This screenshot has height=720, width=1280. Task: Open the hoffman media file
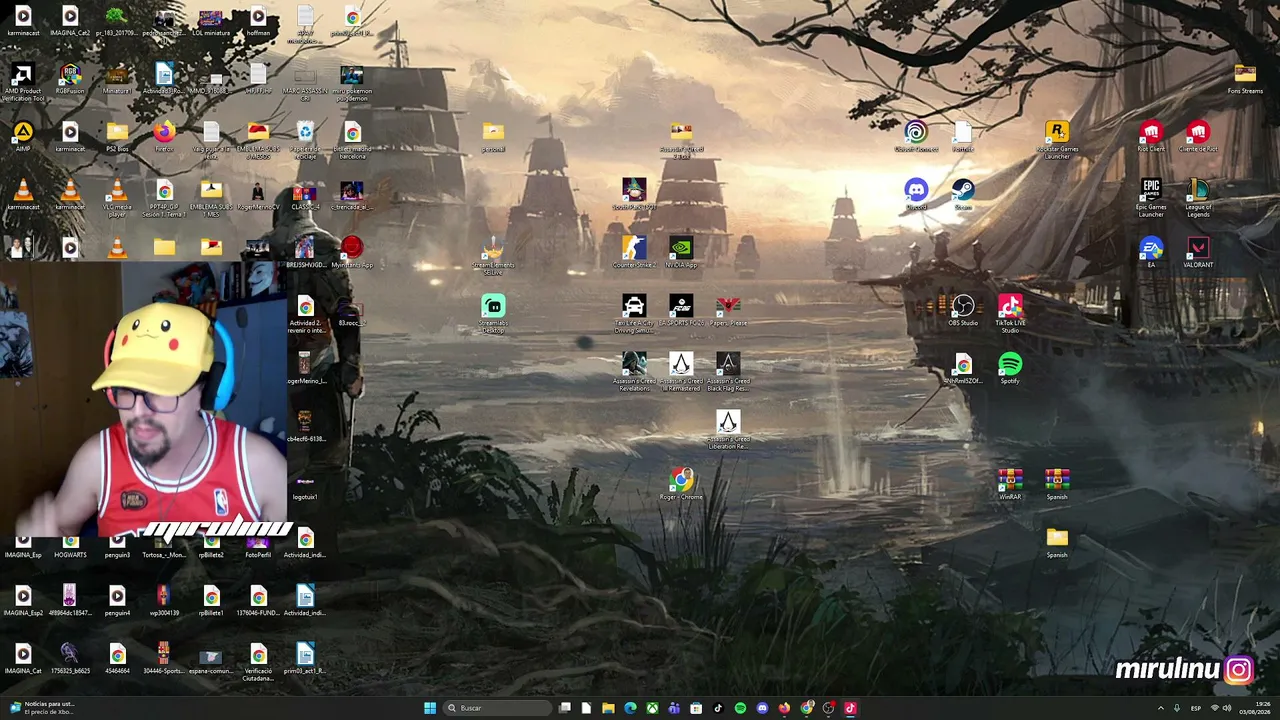point(258,22)
